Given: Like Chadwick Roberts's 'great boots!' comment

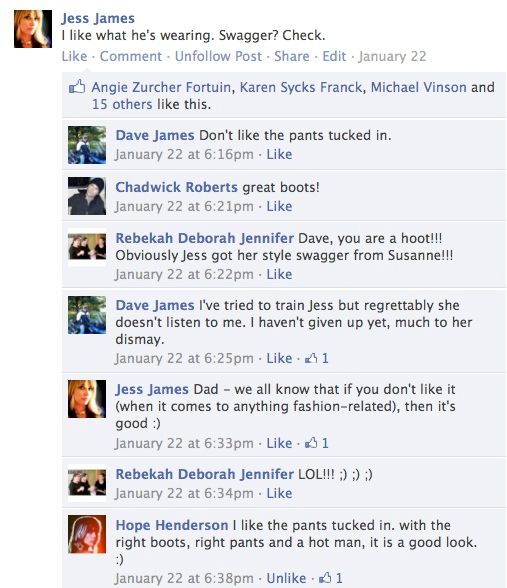Looking at the screenshot, I should (x=279, y=206).
